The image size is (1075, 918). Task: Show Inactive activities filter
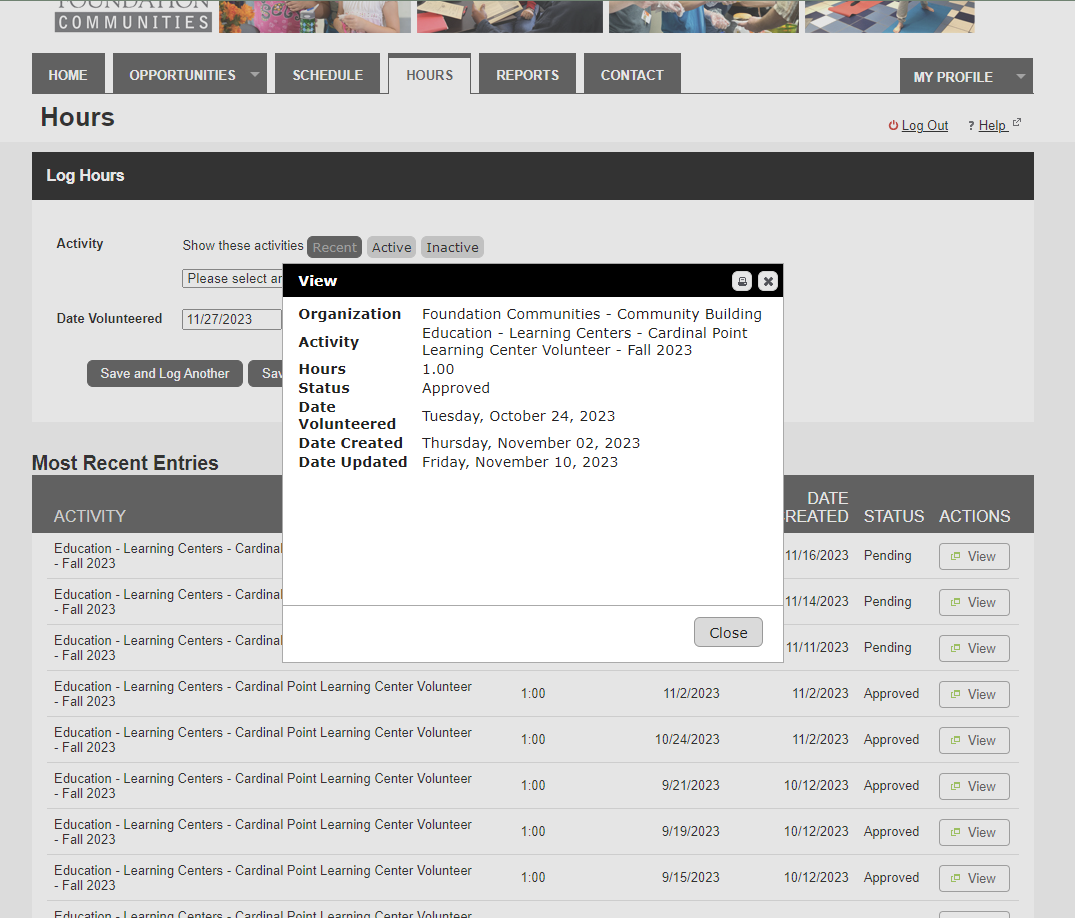(452, 247)
